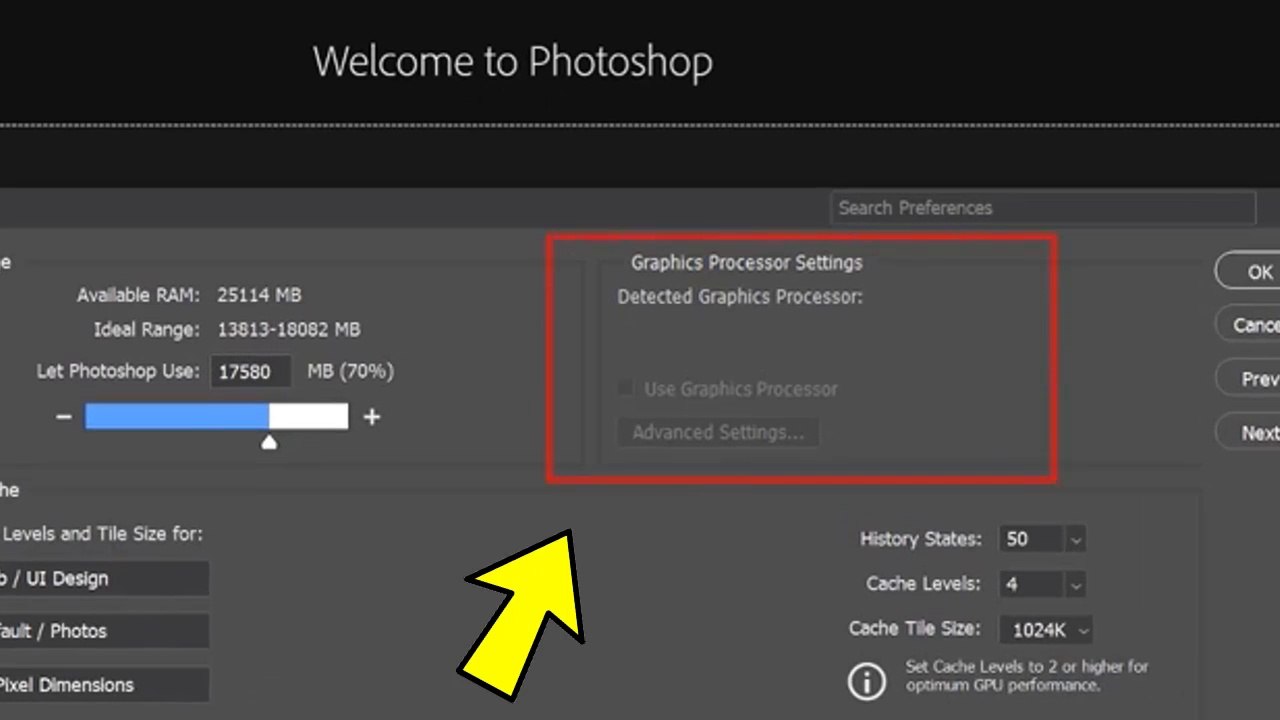Click the Ideal Range value 13813-18082 MB
The height and width of the screenshot is (720, 1280).
tap(289, 329)
